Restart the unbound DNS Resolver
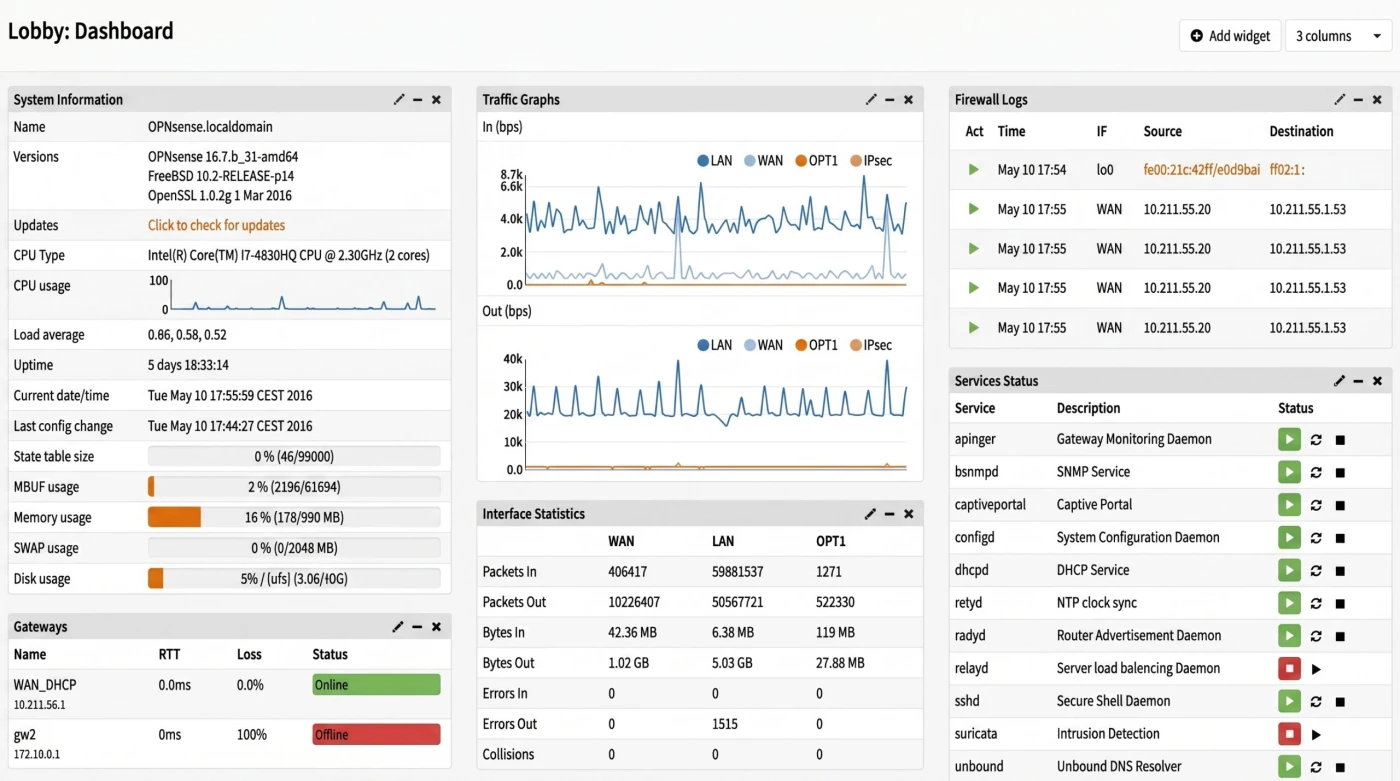 pos(1316,767)
